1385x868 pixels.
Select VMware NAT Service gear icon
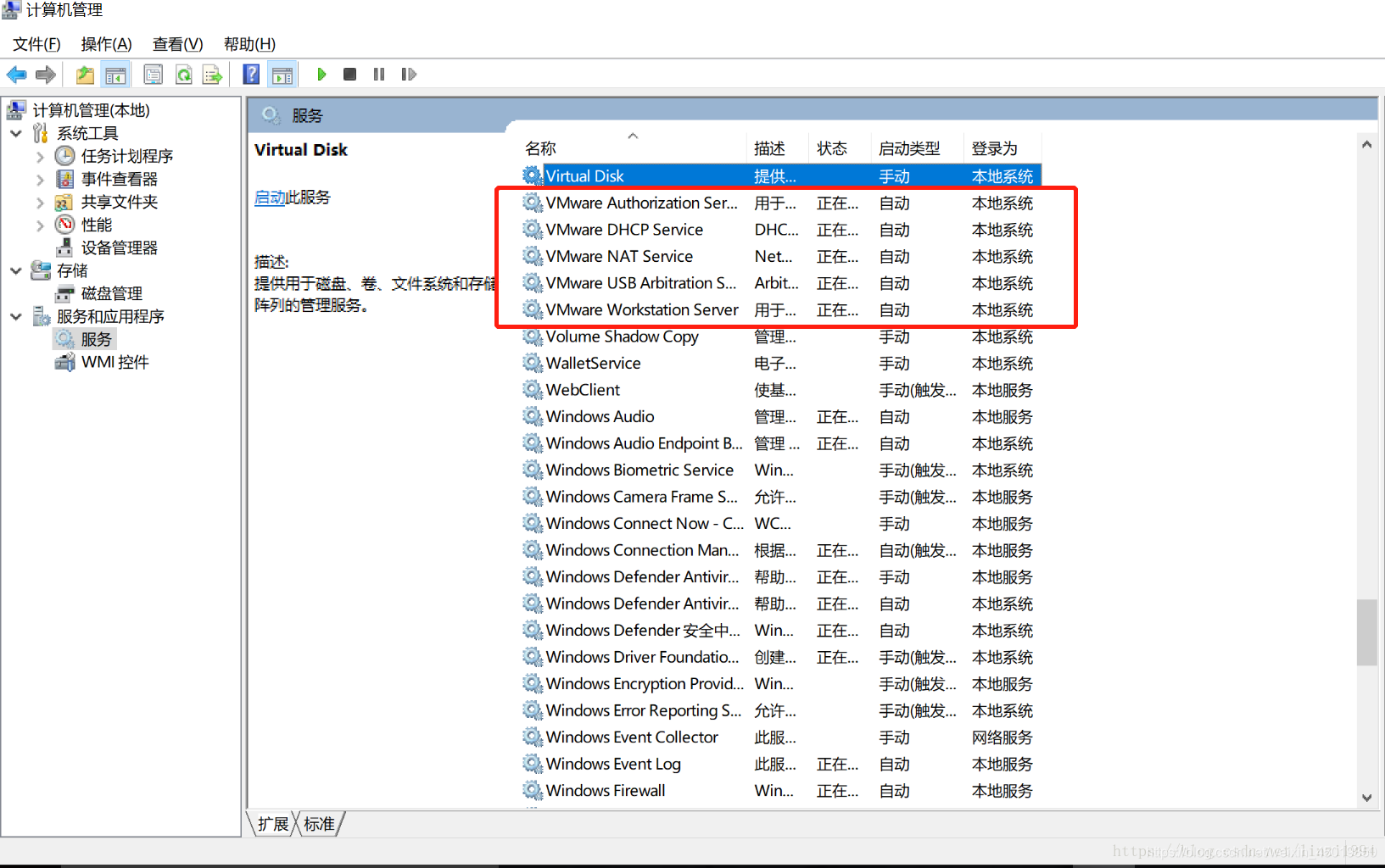pos(533,256)
